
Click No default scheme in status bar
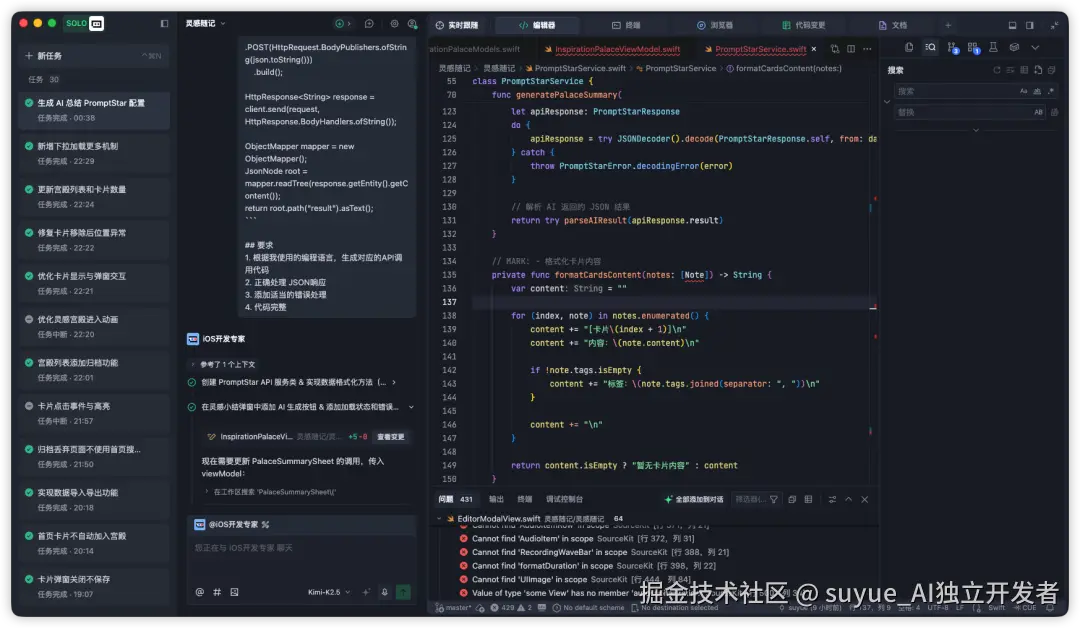pyautogui.click(x=588, y=608)
